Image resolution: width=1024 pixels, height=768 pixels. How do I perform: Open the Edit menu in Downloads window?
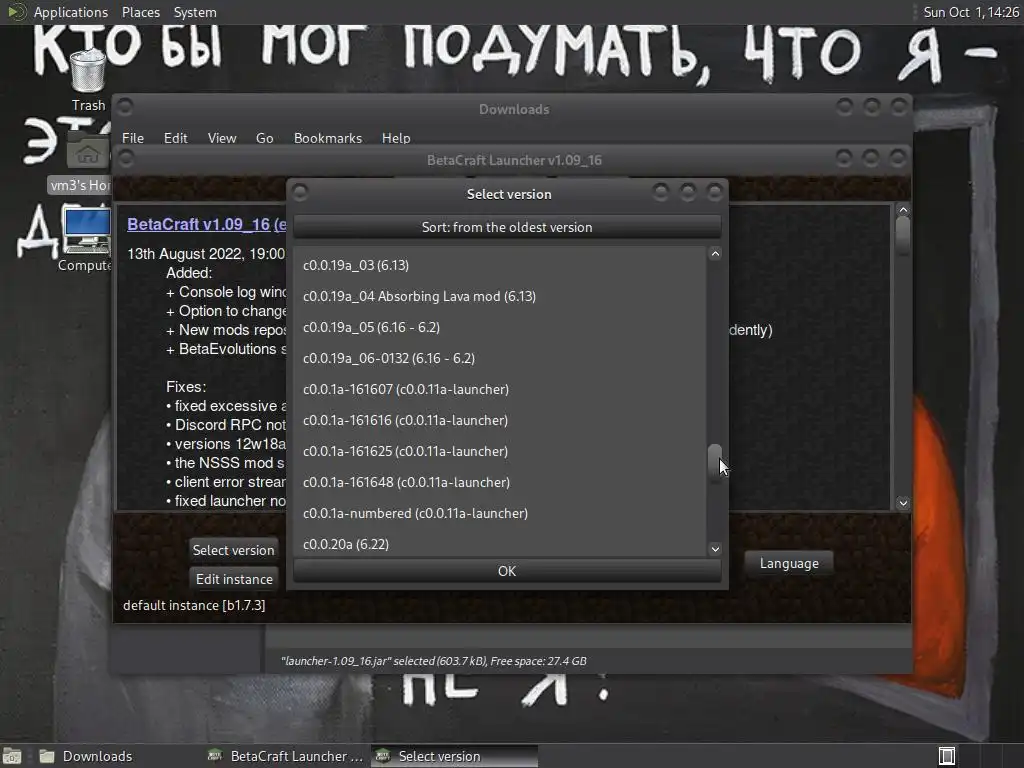[x=175, y=138]
